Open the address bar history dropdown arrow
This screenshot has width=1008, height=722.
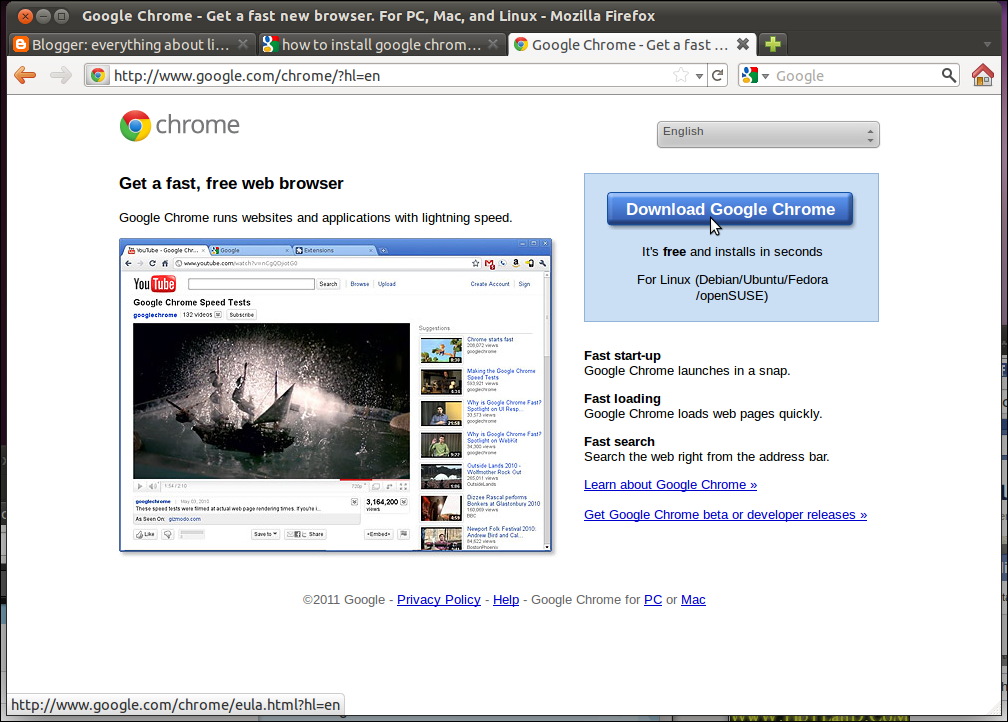(x=699, y=76)
